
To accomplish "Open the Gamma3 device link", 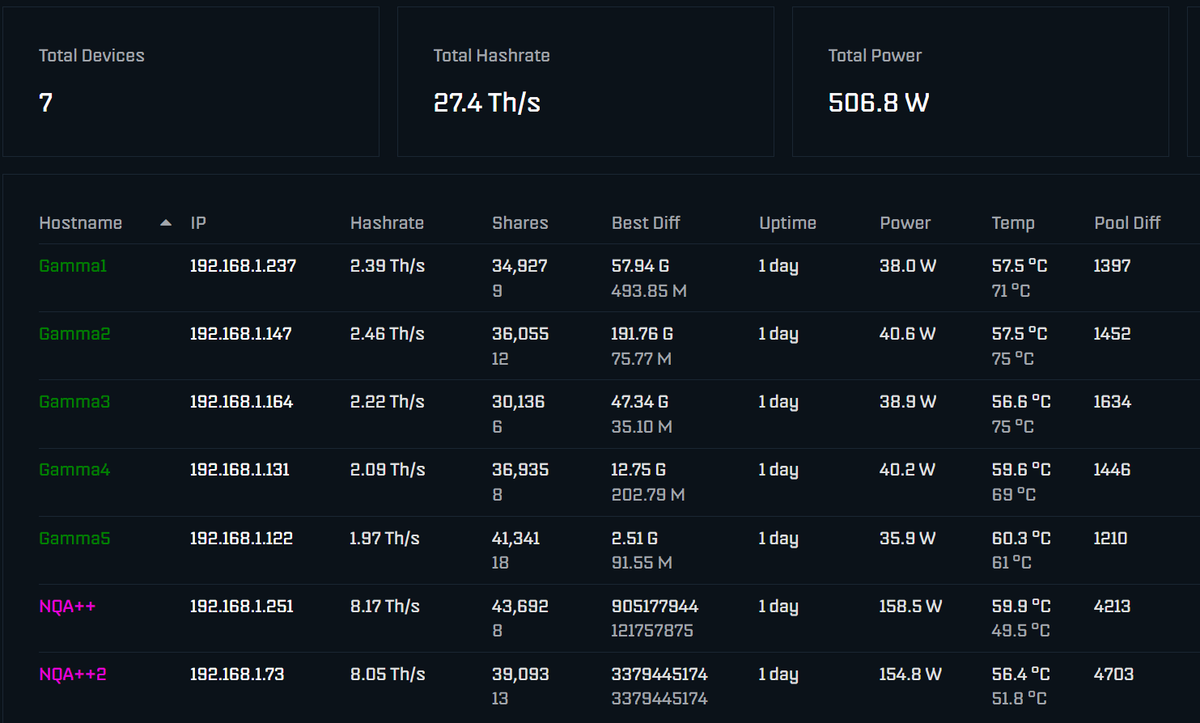I will click(75, 402).
